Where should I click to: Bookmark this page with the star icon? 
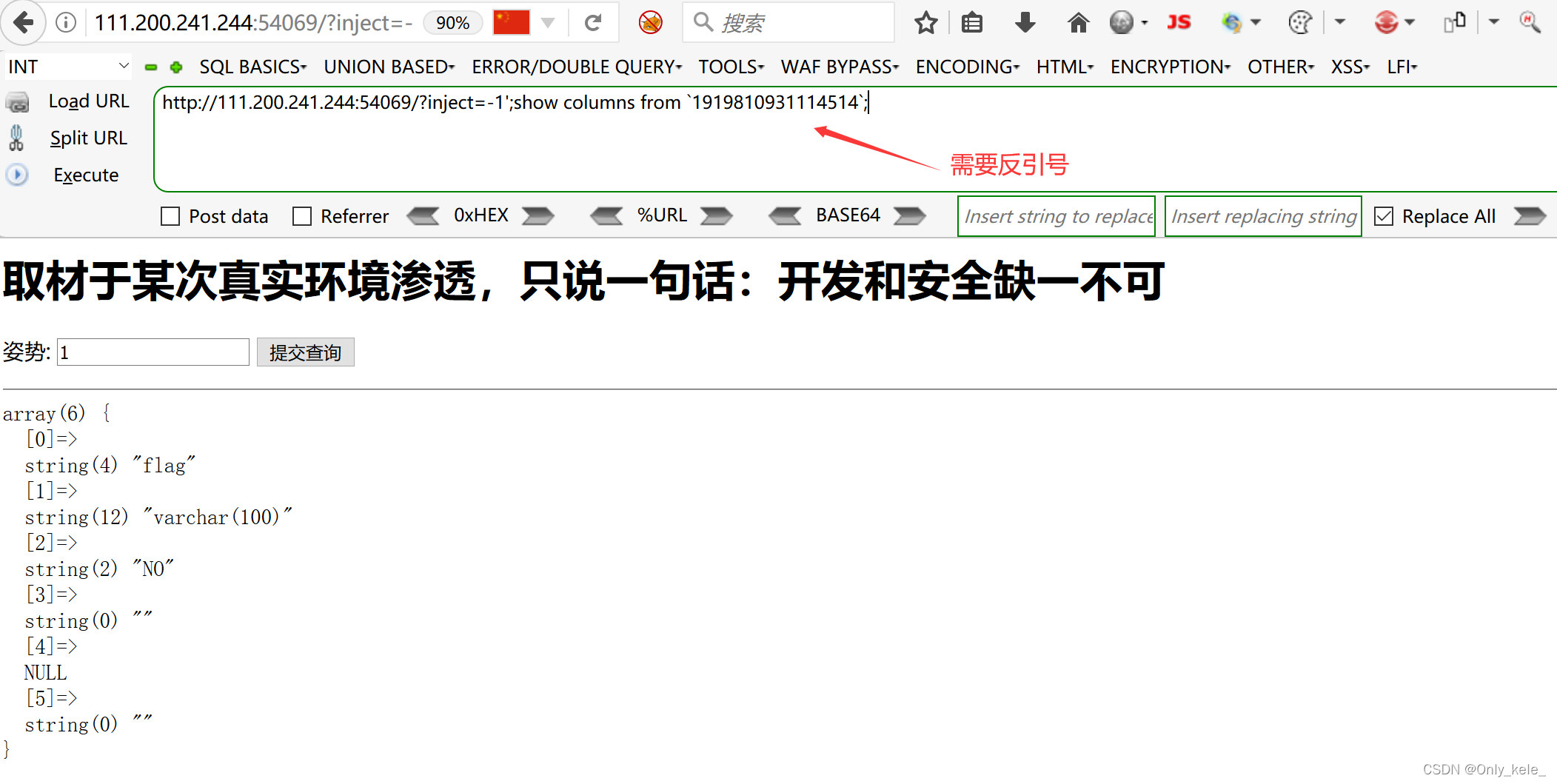pos(925,23)
